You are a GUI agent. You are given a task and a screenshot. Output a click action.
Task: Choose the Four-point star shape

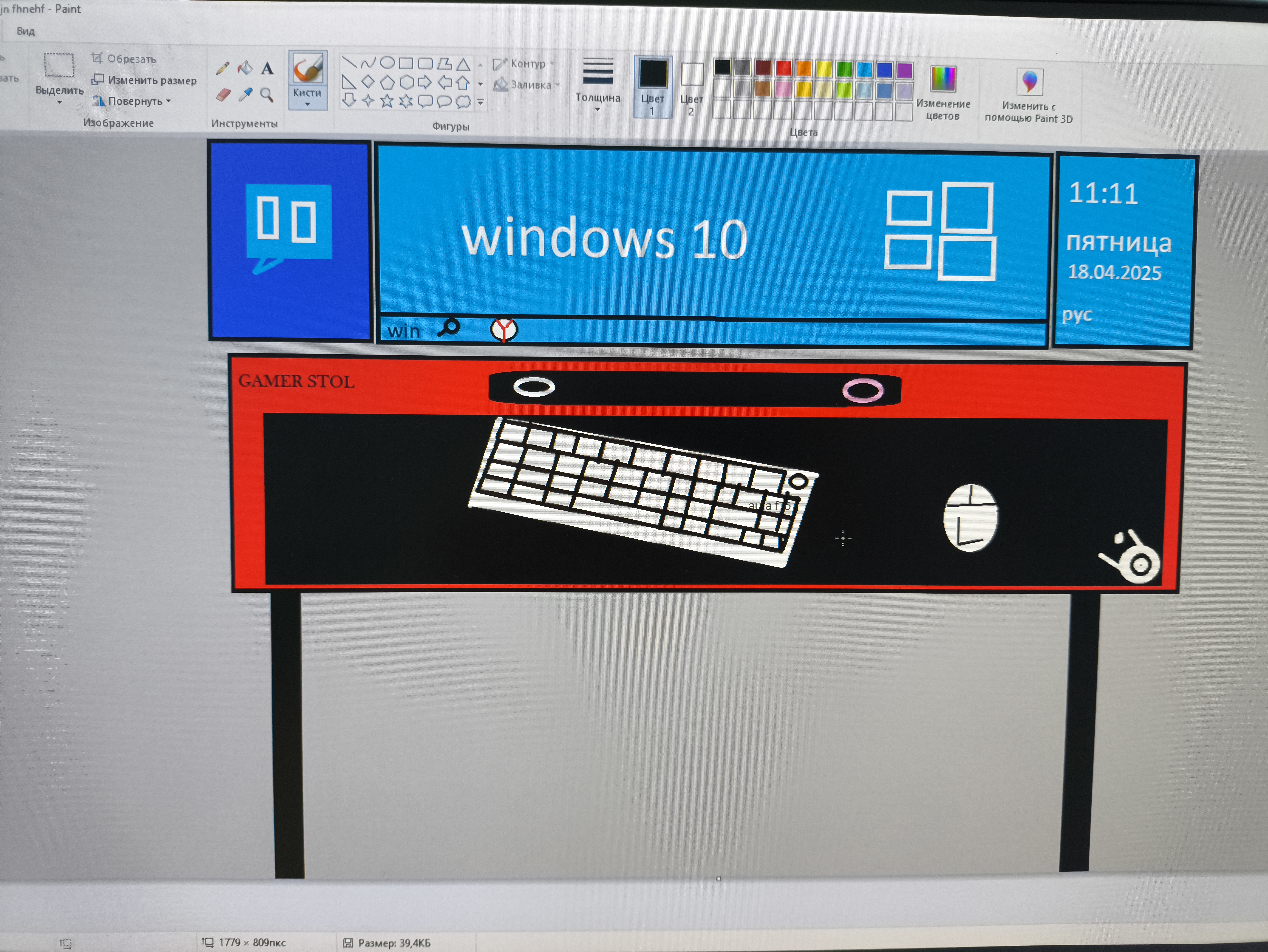(368, 101)
